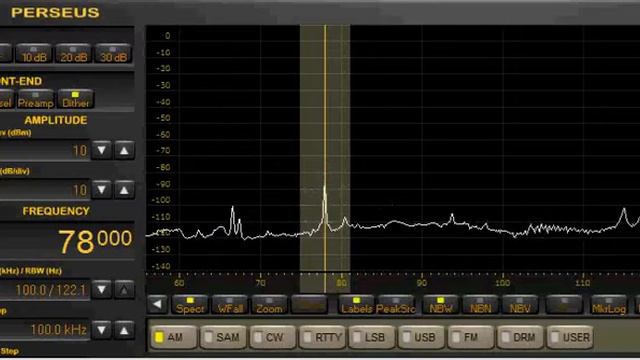Screen dimensions: 640x360
Task: Enable the NBV noise blanker
Action: [x=520, y=305]
